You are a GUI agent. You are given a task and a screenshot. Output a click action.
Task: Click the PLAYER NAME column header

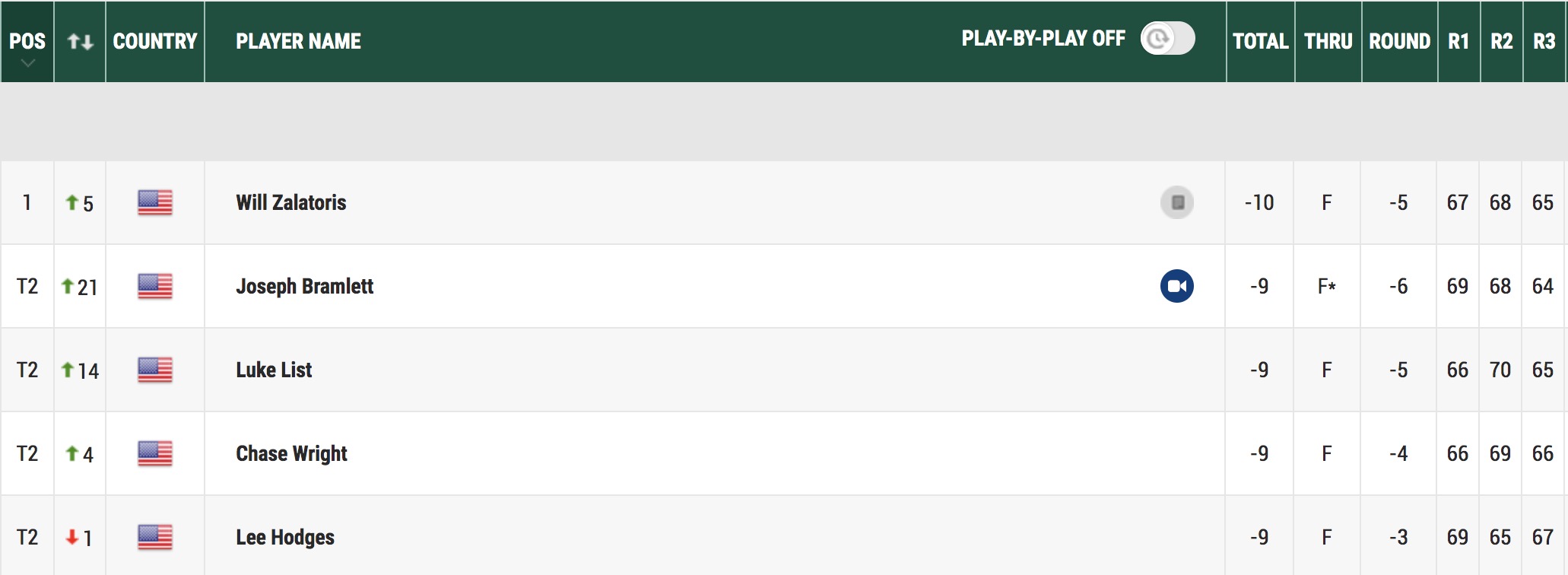pos(298,41)
